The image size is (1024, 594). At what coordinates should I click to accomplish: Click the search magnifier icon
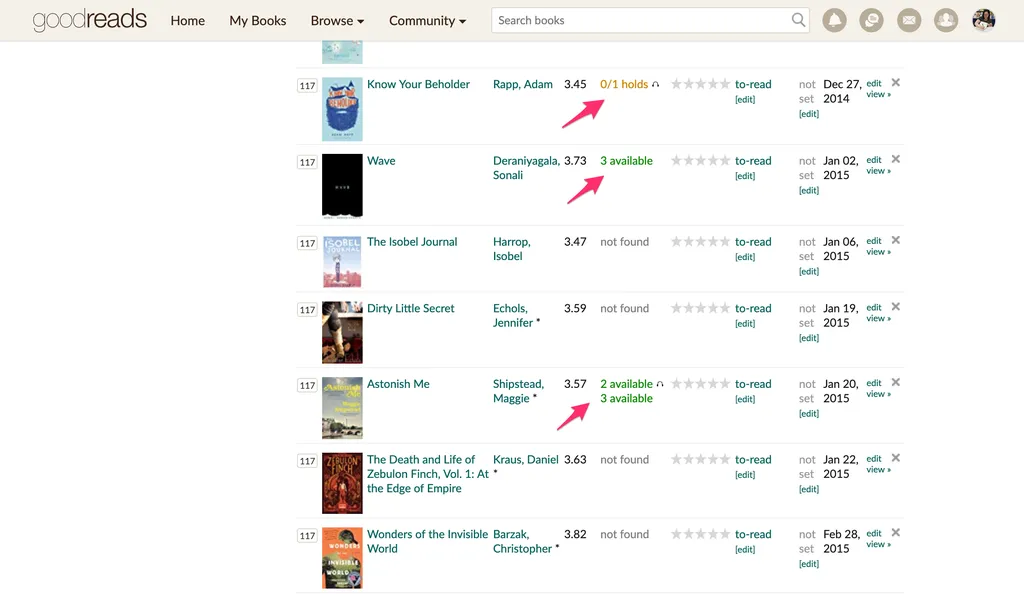click(798, 20)
